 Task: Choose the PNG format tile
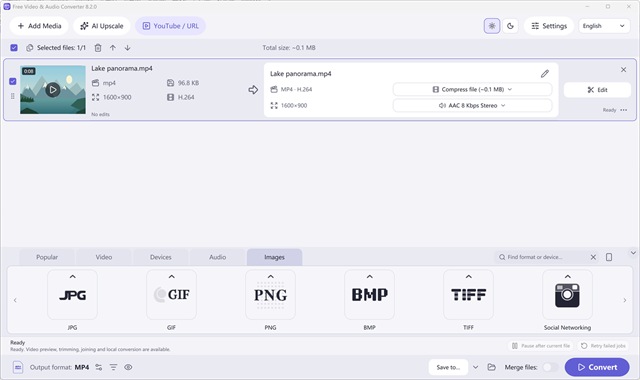[270, 294]
